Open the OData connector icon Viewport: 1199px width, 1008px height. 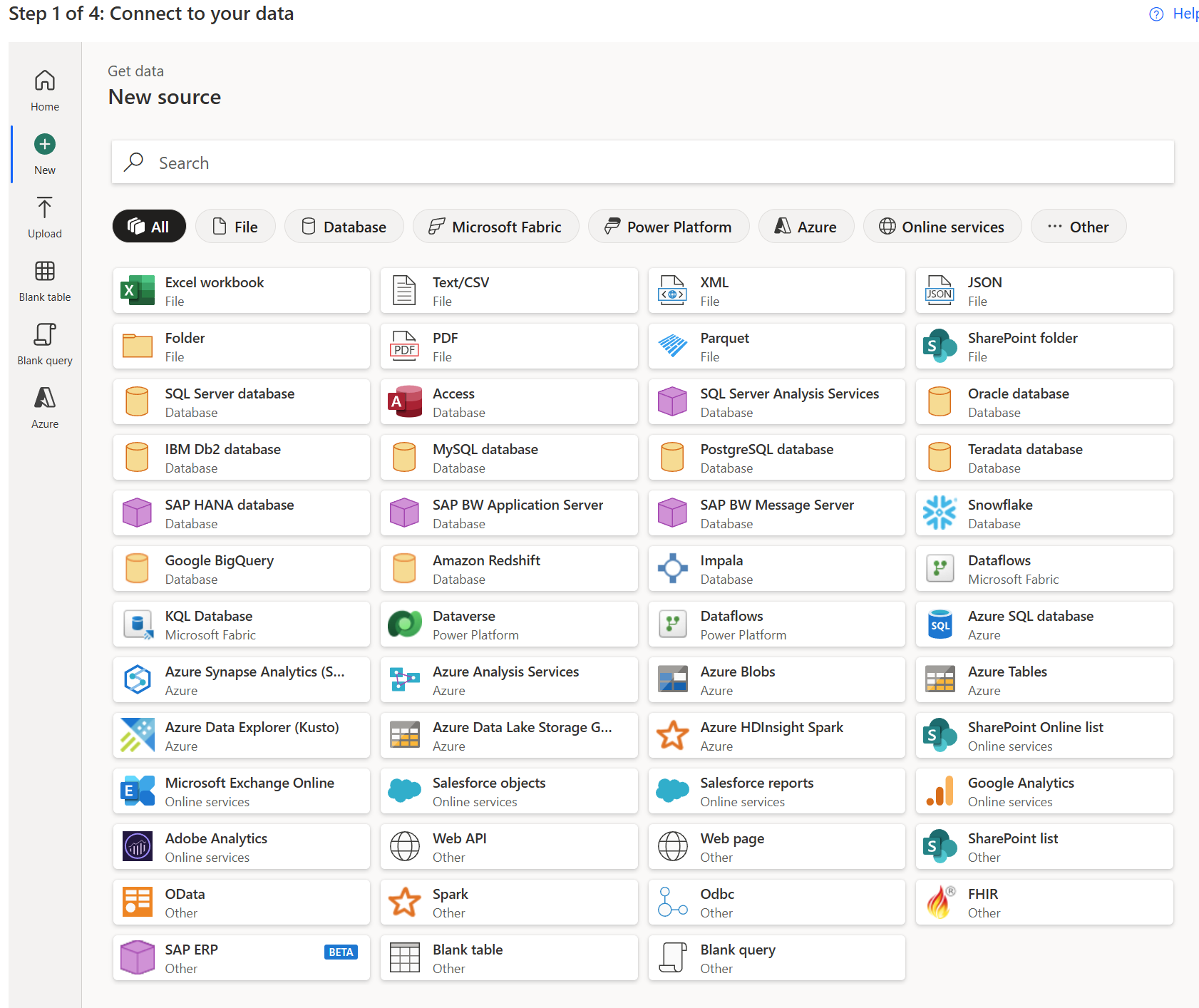coord(138,902)
